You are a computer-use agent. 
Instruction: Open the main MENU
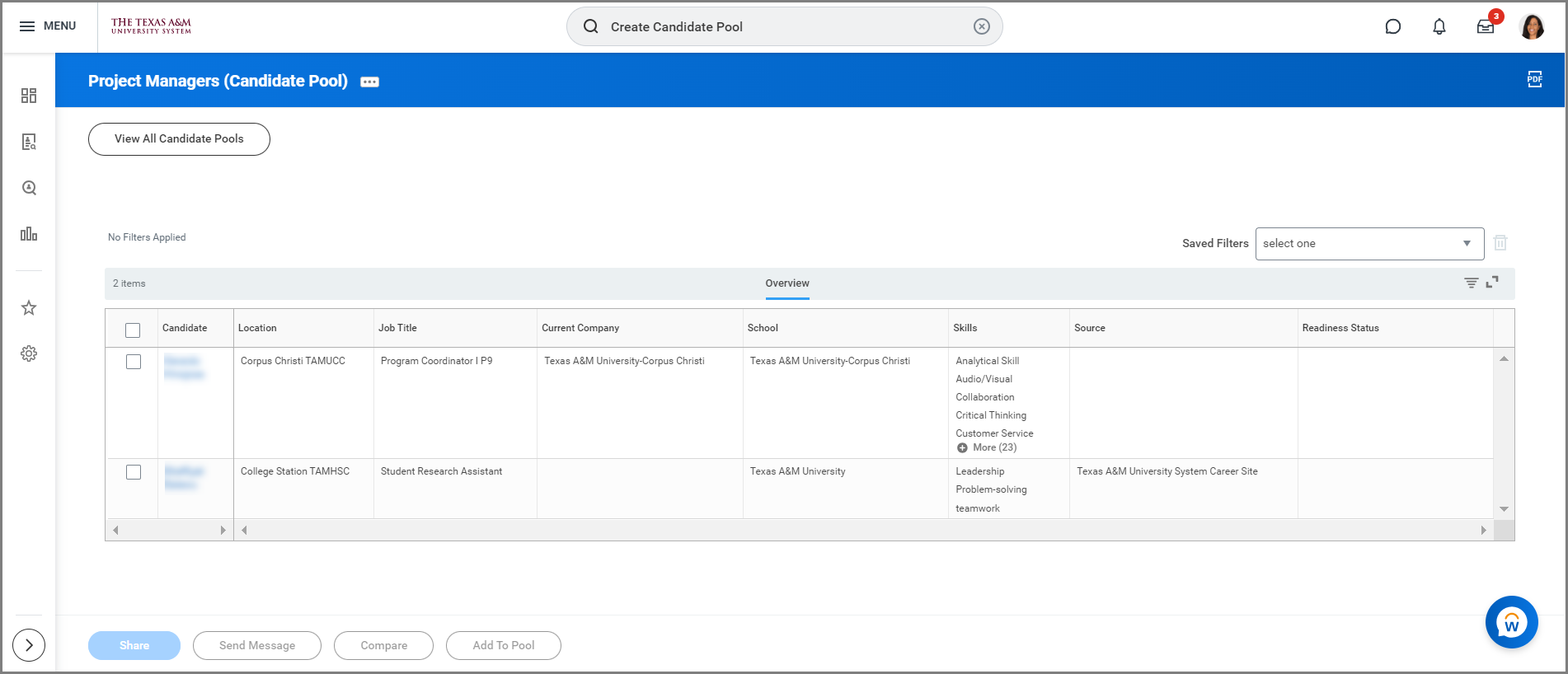48,26
